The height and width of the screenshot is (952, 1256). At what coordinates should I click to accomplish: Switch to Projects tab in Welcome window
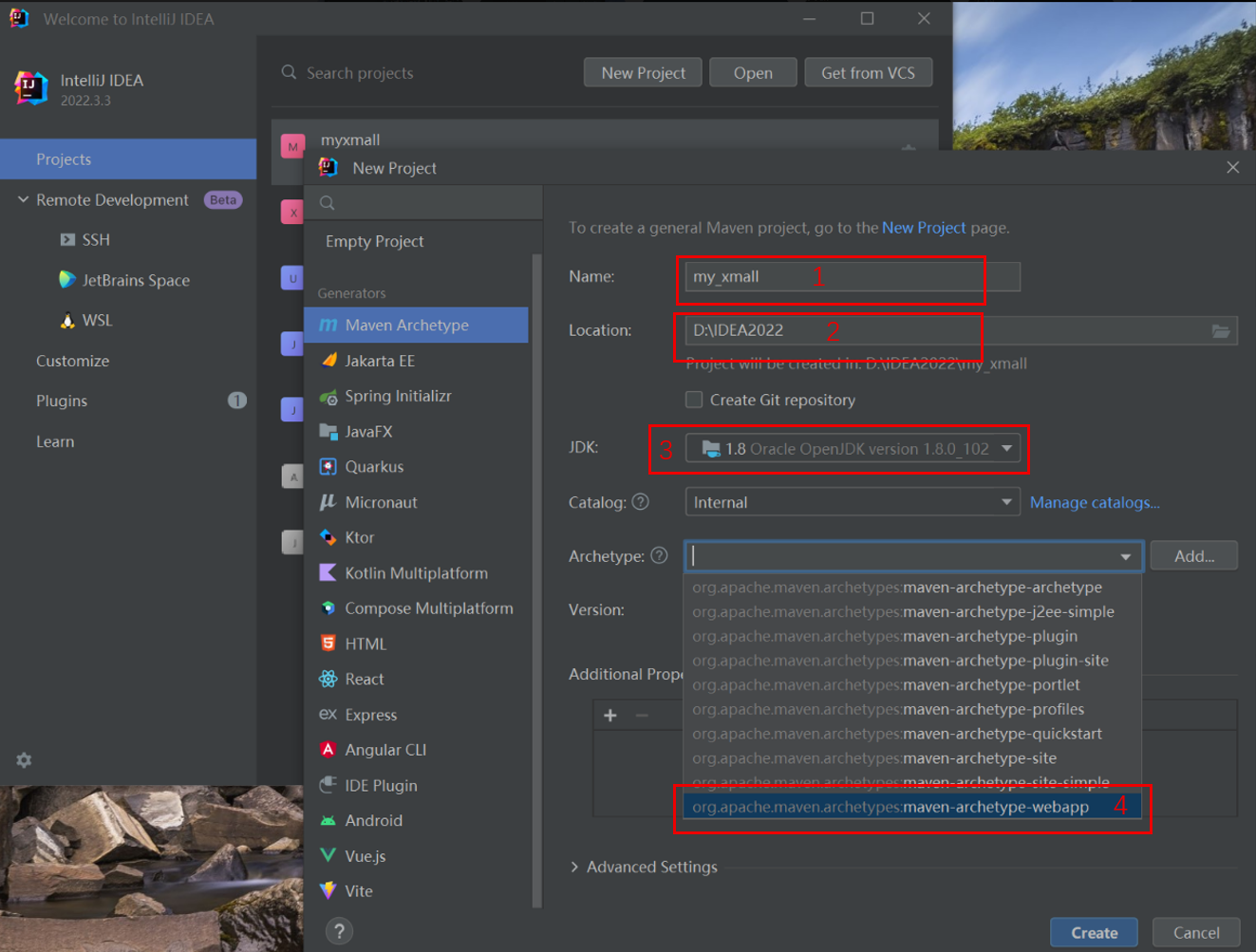pos(128,159)
